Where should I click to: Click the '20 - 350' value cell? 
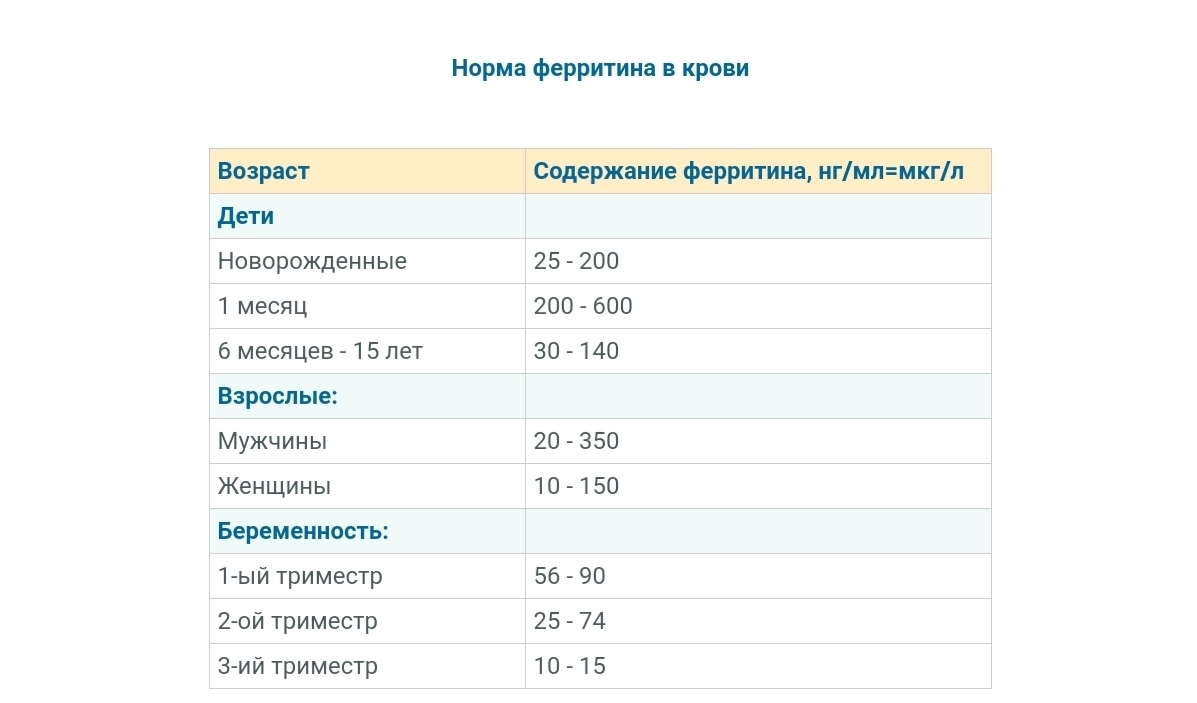click(576, 441)
